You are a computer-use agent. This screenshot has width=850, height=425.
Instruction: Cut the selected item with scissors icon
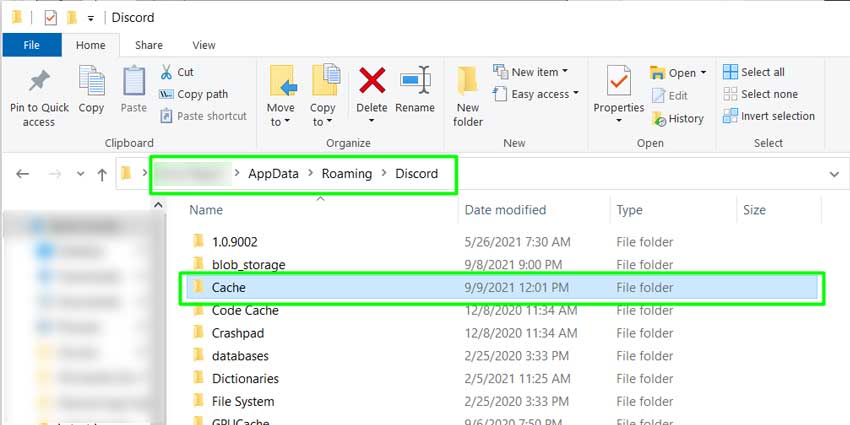(x=177, y=72)
